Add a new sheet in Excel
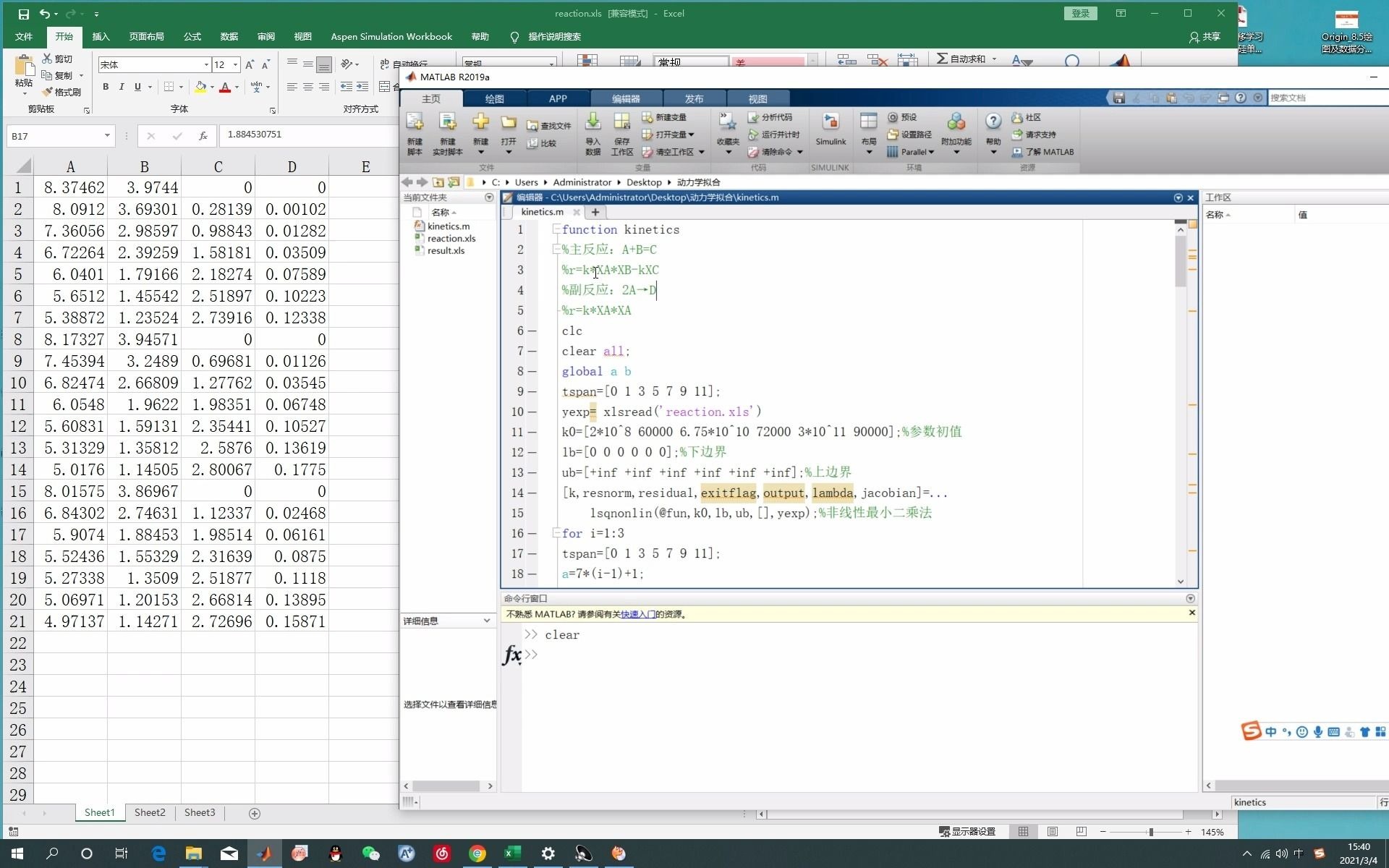Viewport: 1389px width, 868px height. coord(255,814)
